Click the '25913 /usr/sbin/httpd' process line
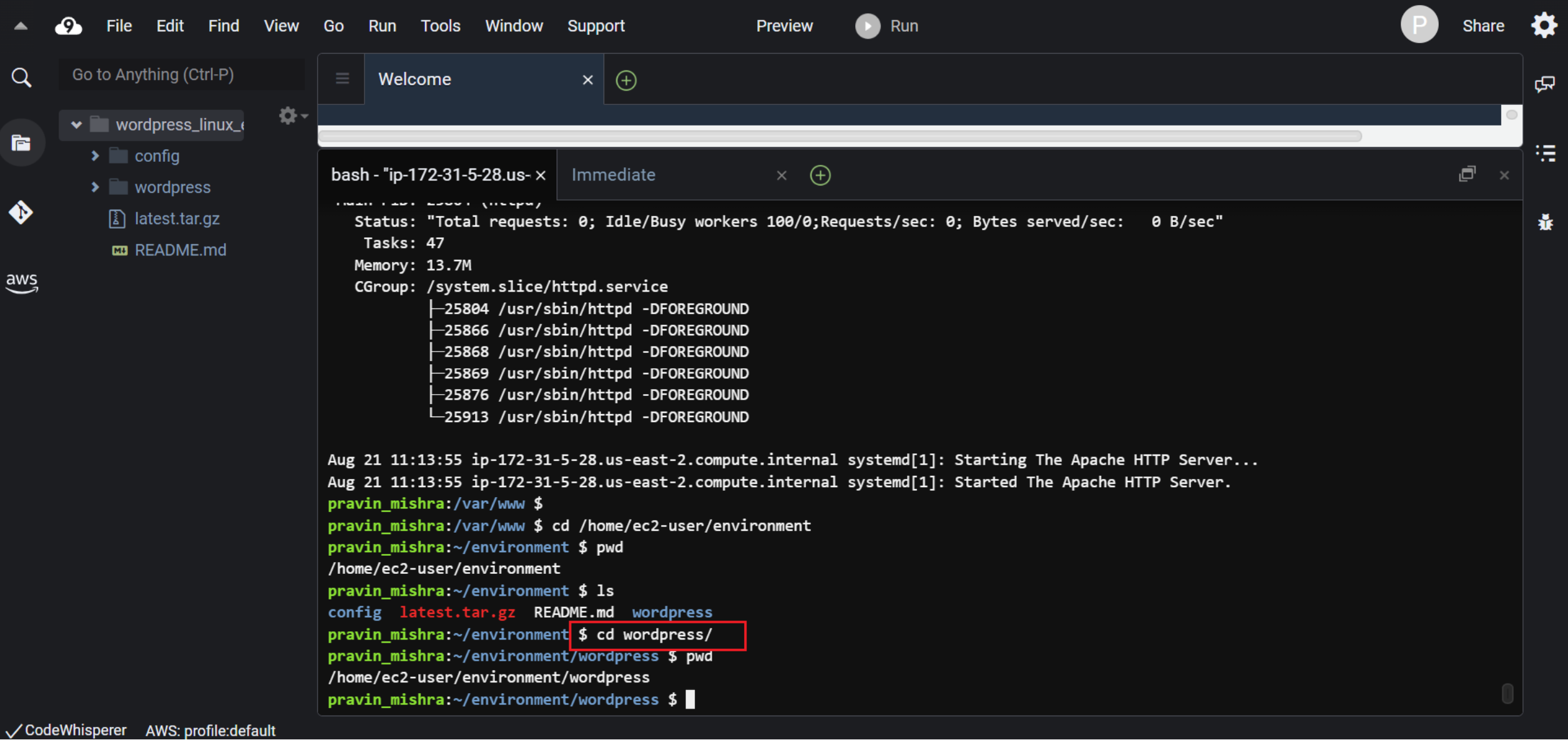Image resolution: width=1568 pixels, height=740 pixels. pyautogui.click(x=589, y=417)
